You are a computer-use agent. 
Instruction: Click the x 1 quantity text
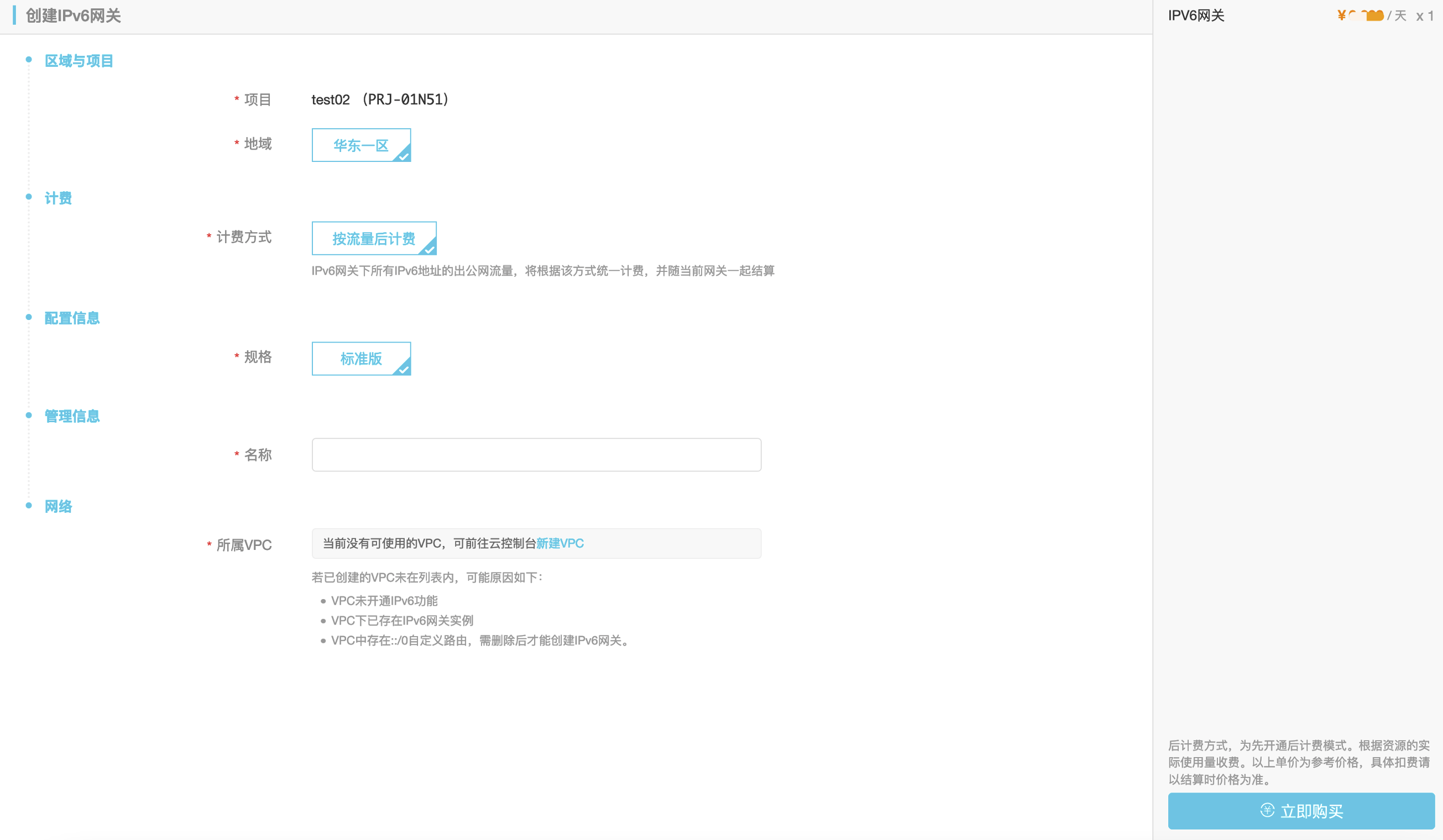pos(1425,16)
